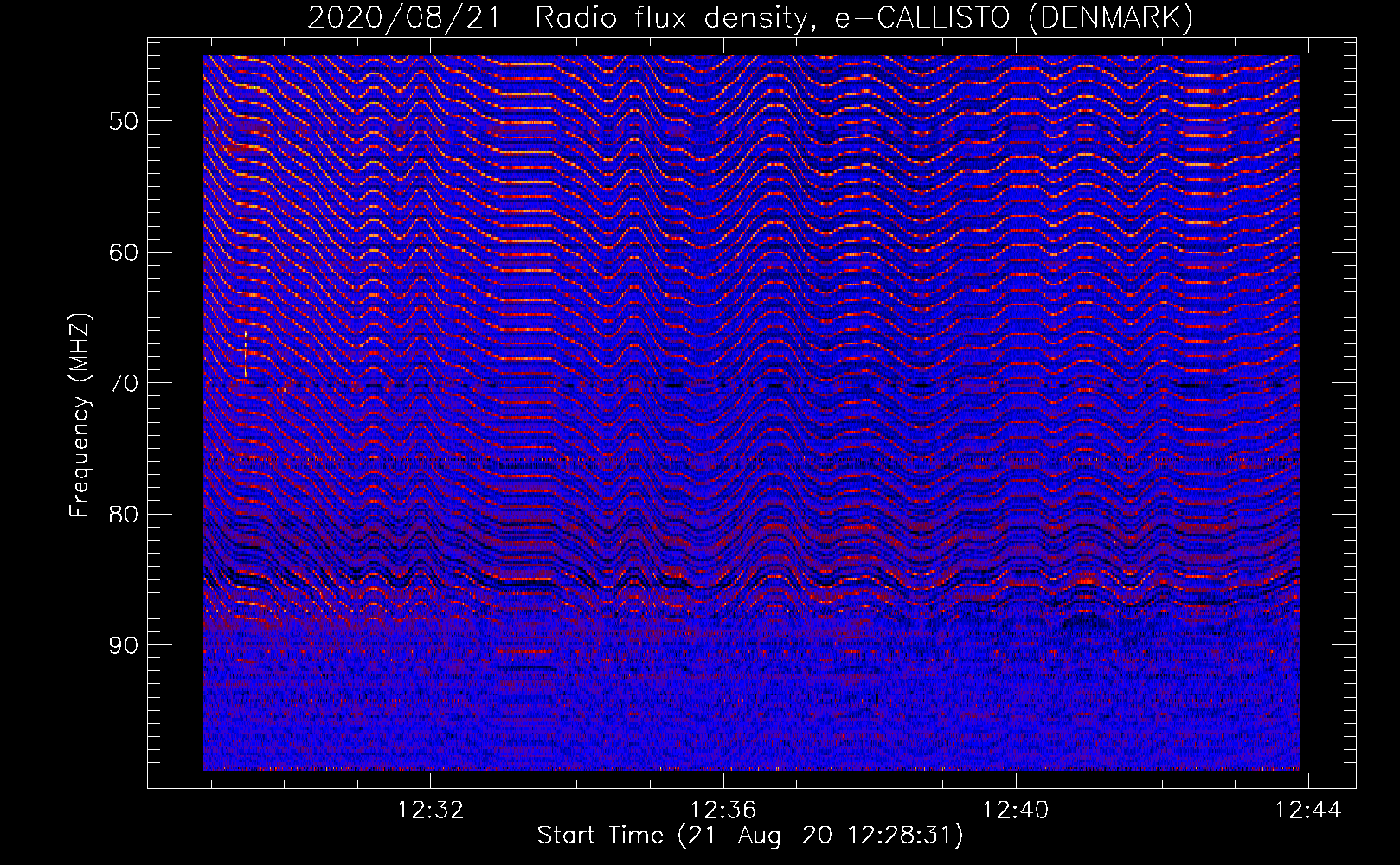Image resolution: width=1400 pixels, height=865 pixels.
Task: Select the Frequency (MHZ) axis label
Action: (x=80, y=415)
